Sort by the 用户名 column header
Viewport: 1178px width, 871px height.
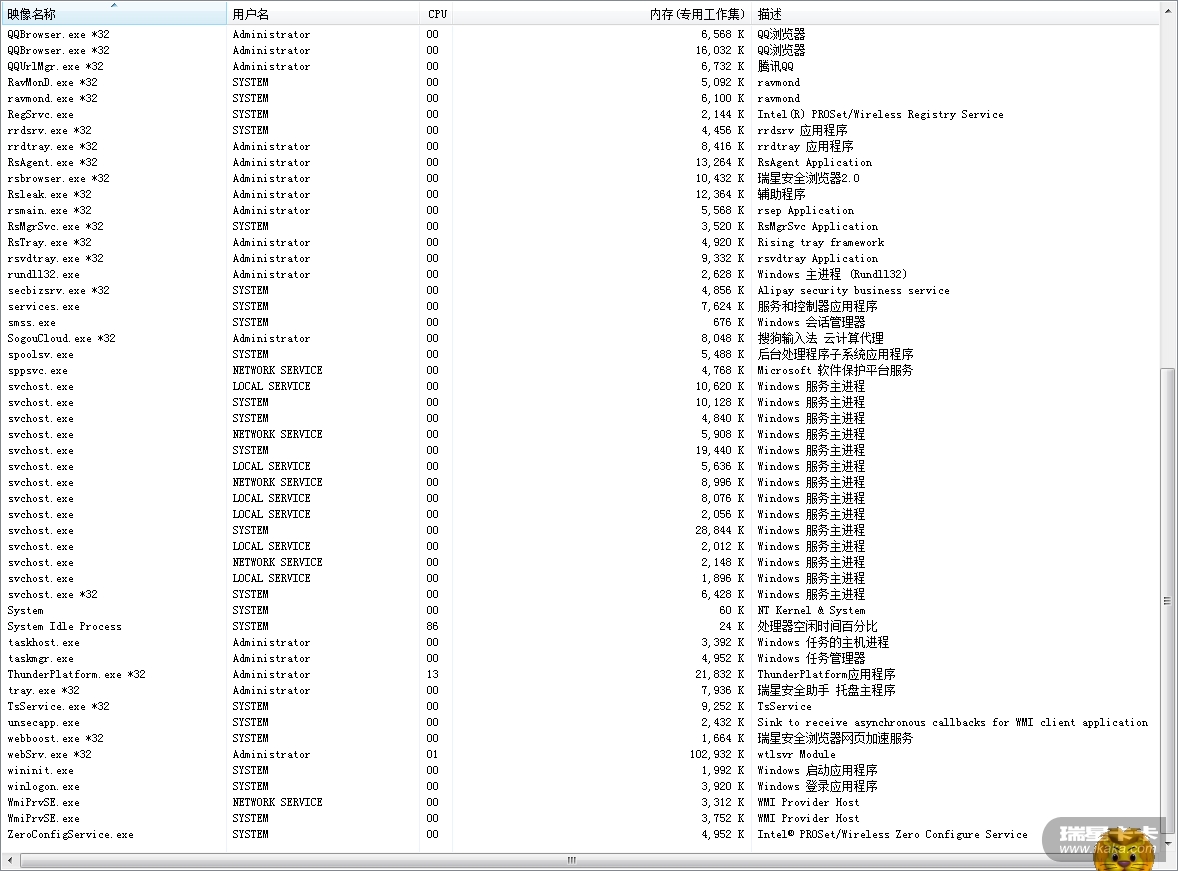click(323, 14)
